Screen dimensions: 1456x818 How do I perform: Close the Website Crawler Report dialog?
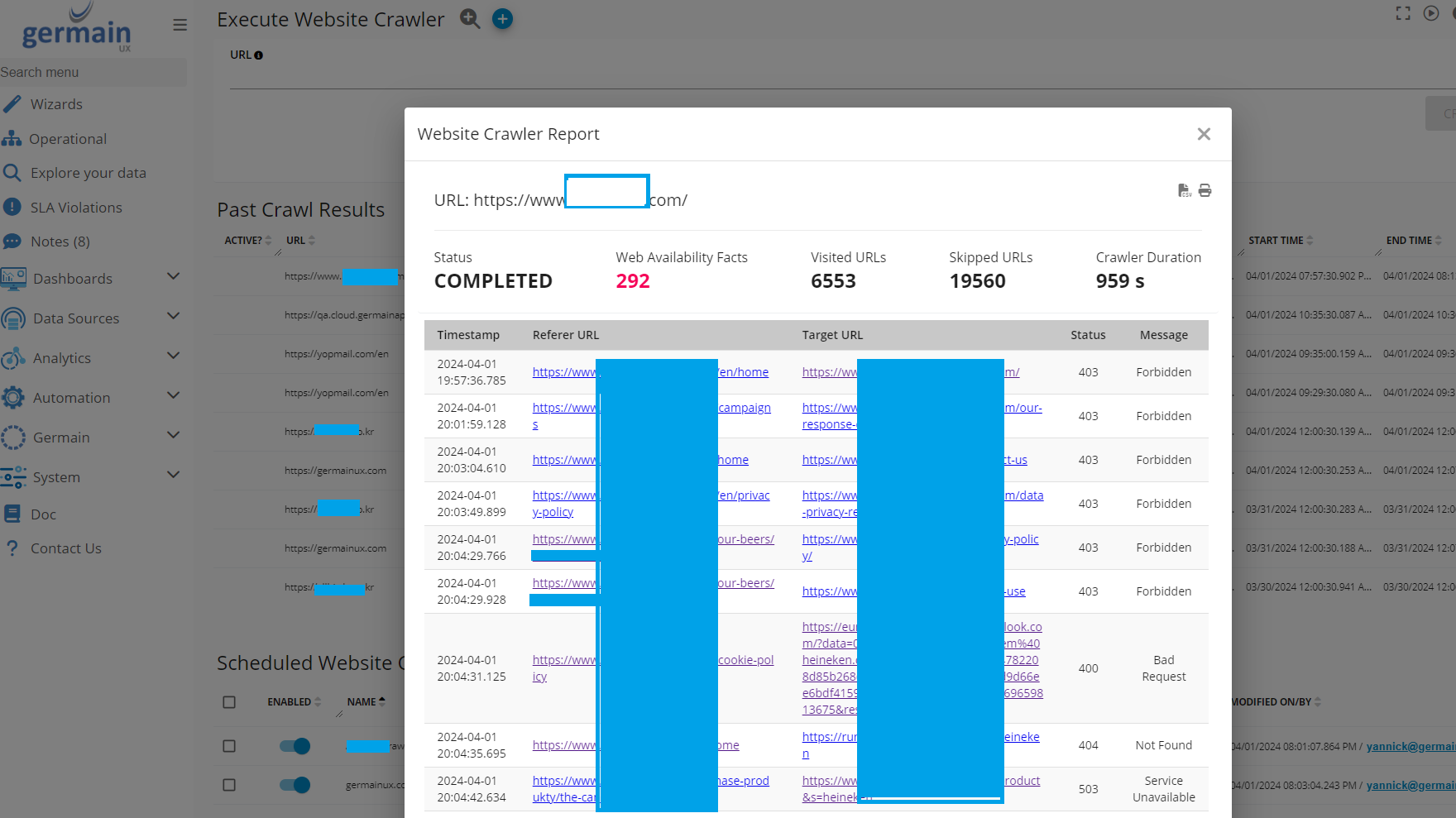coord(1204,134)
